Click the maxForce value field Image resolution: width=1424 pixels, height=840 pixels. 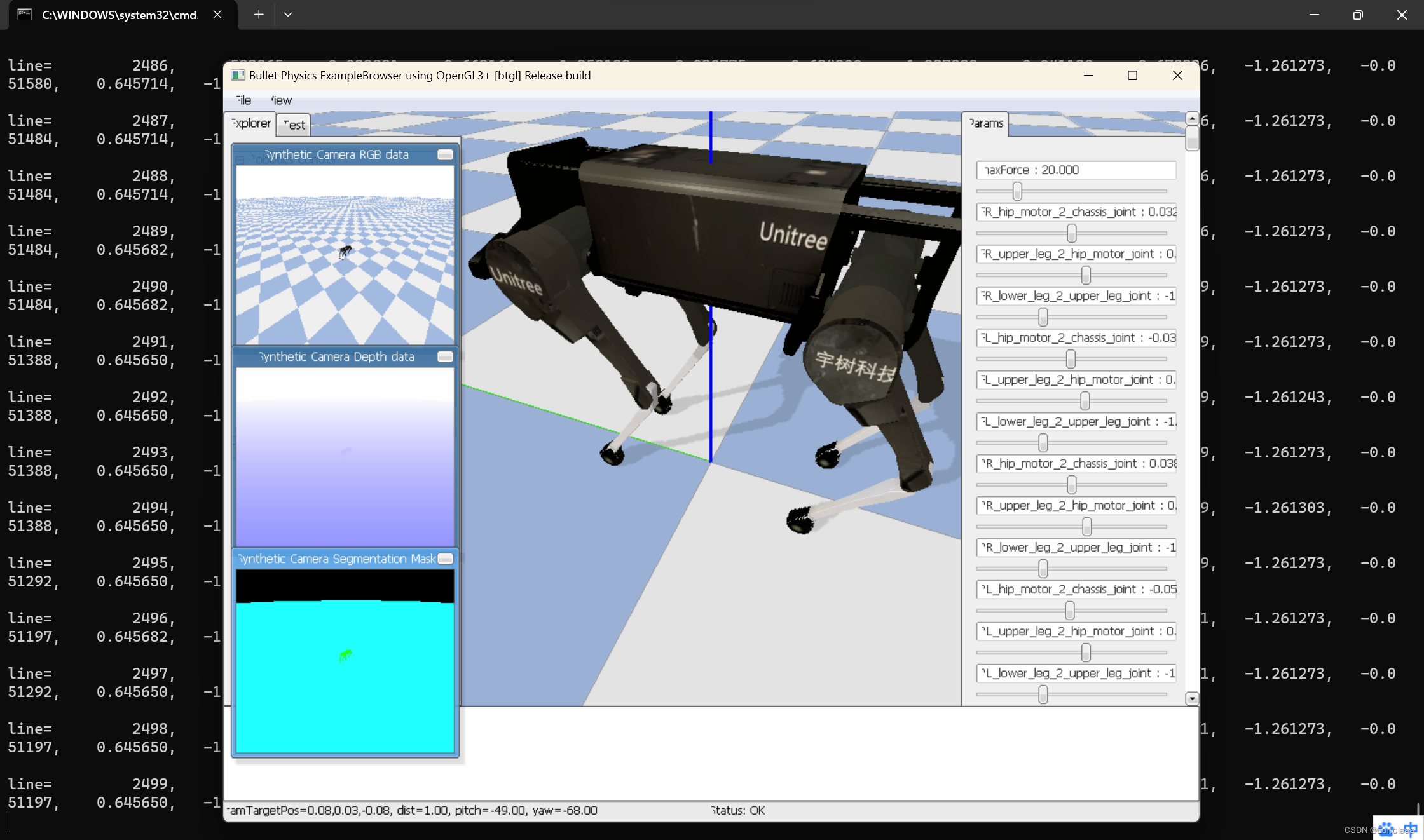pyautogui.click(x=1076, y=170)
